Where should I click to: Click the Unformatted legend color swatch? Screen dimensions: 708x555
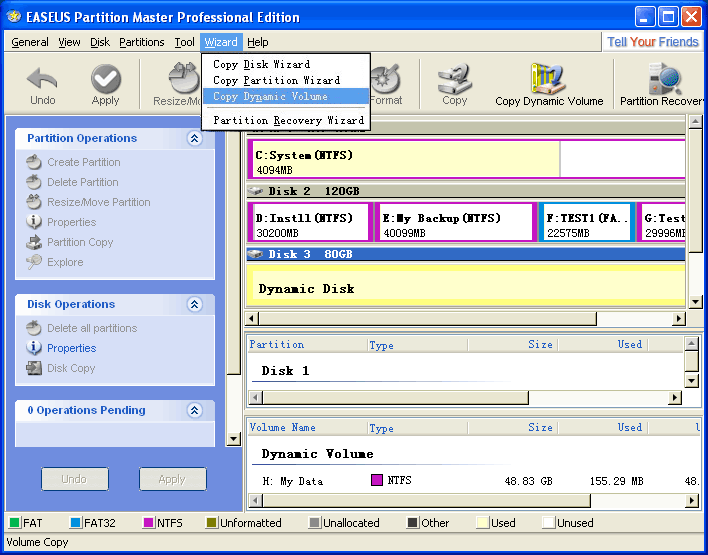point(211,523)
